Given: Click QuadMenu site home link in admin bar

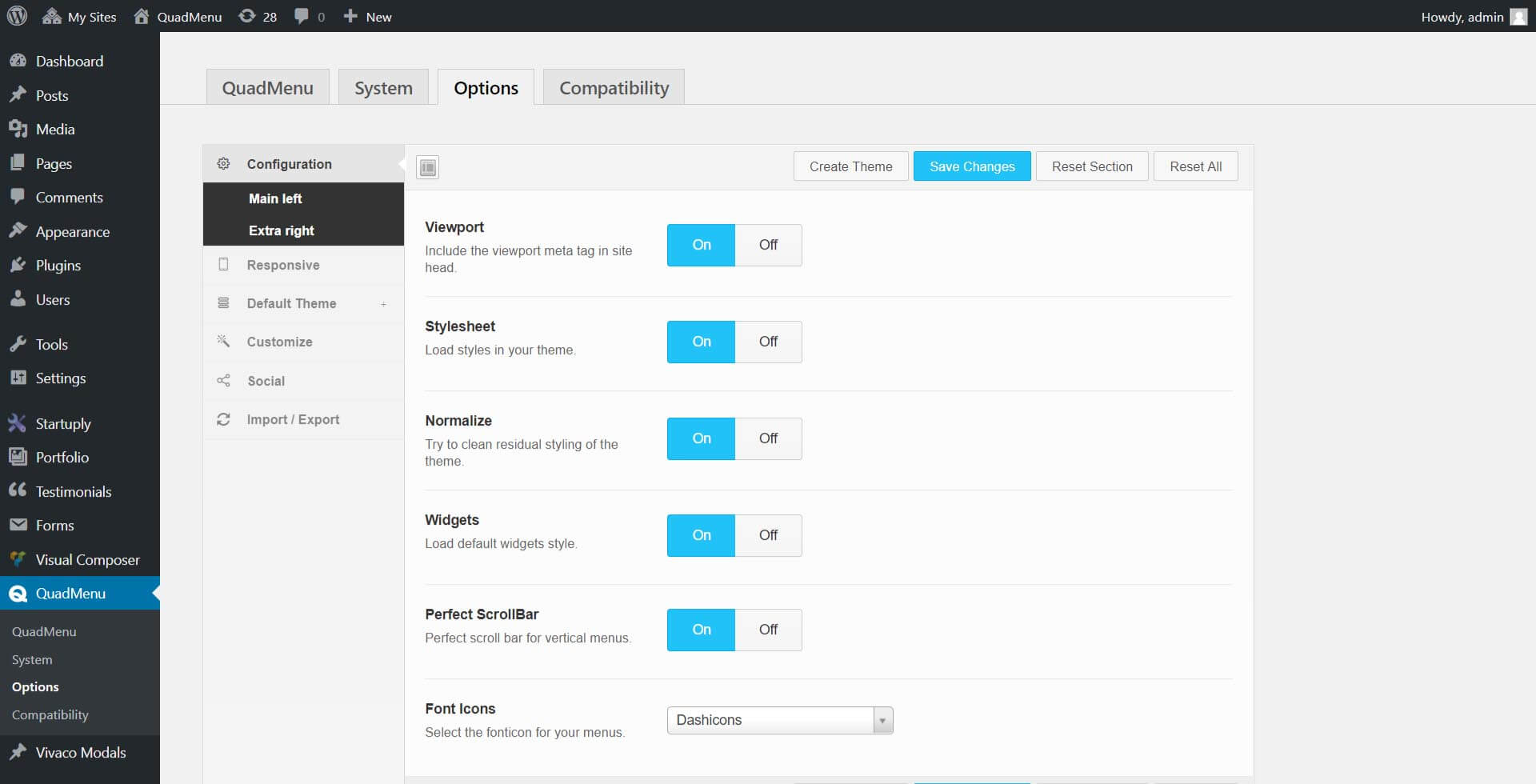Looking at the screenshot, I should 178,17.
